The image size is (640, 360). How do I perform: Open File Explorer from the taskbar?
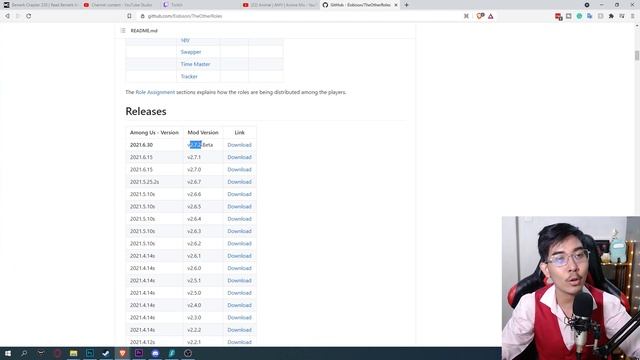pyautogui.click(x=73, y=353)
